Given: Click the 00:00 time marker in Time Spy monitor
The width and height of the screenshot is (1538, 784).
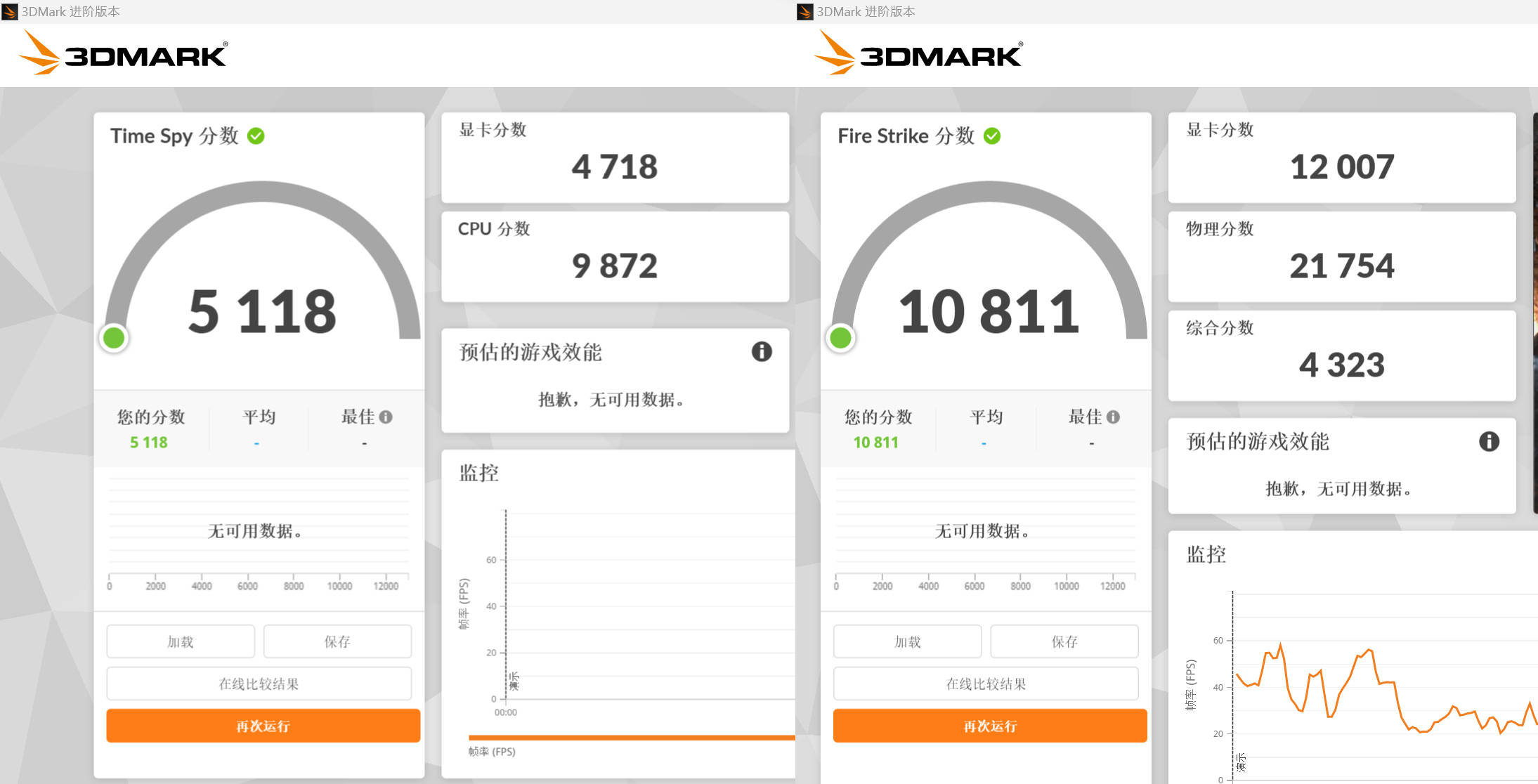Looking at the screenshot, I should click(x=506, y=712).
